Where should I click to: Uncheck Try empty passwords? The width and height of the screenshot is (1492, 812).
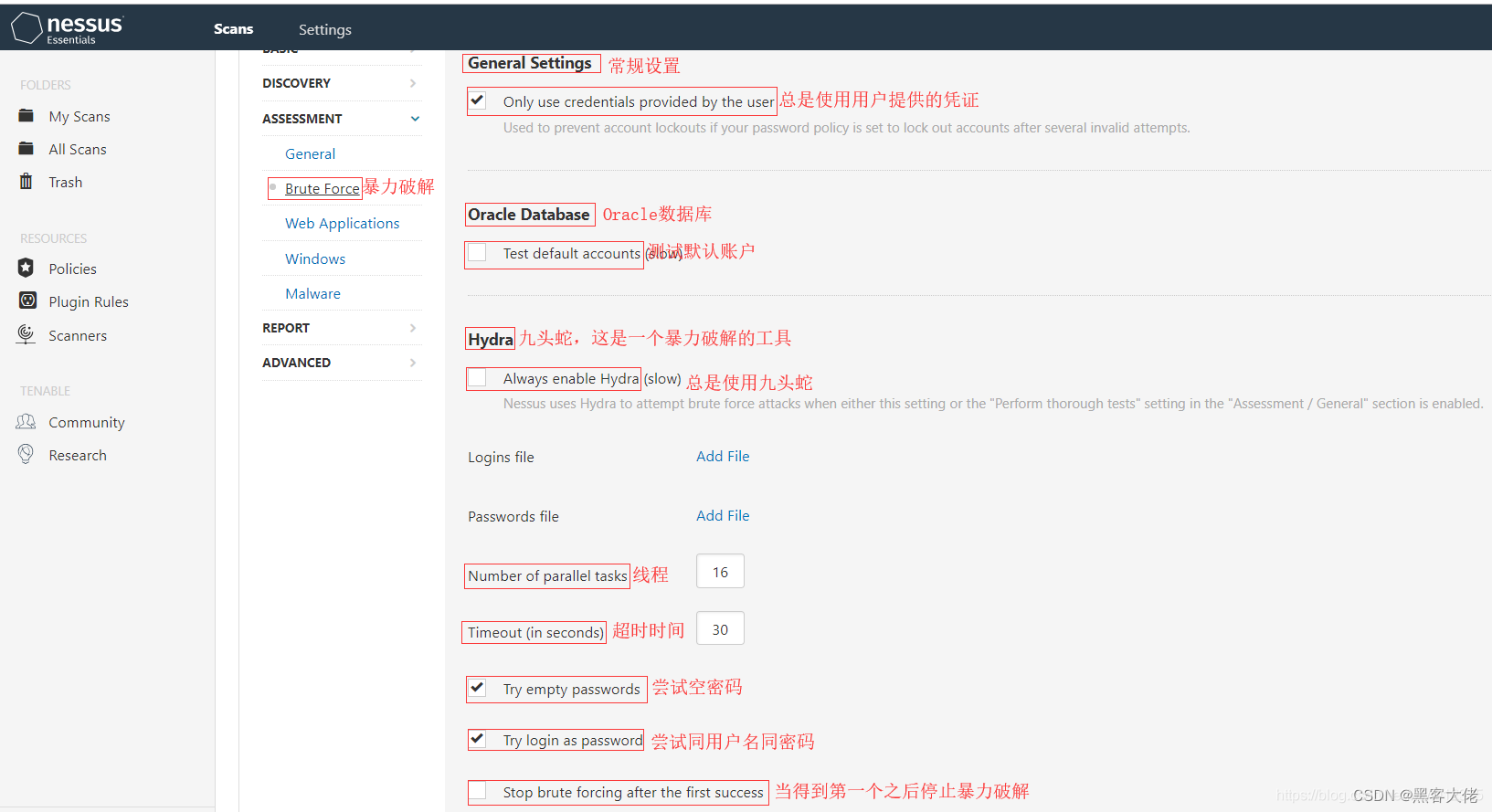click(x=477, y=688)
